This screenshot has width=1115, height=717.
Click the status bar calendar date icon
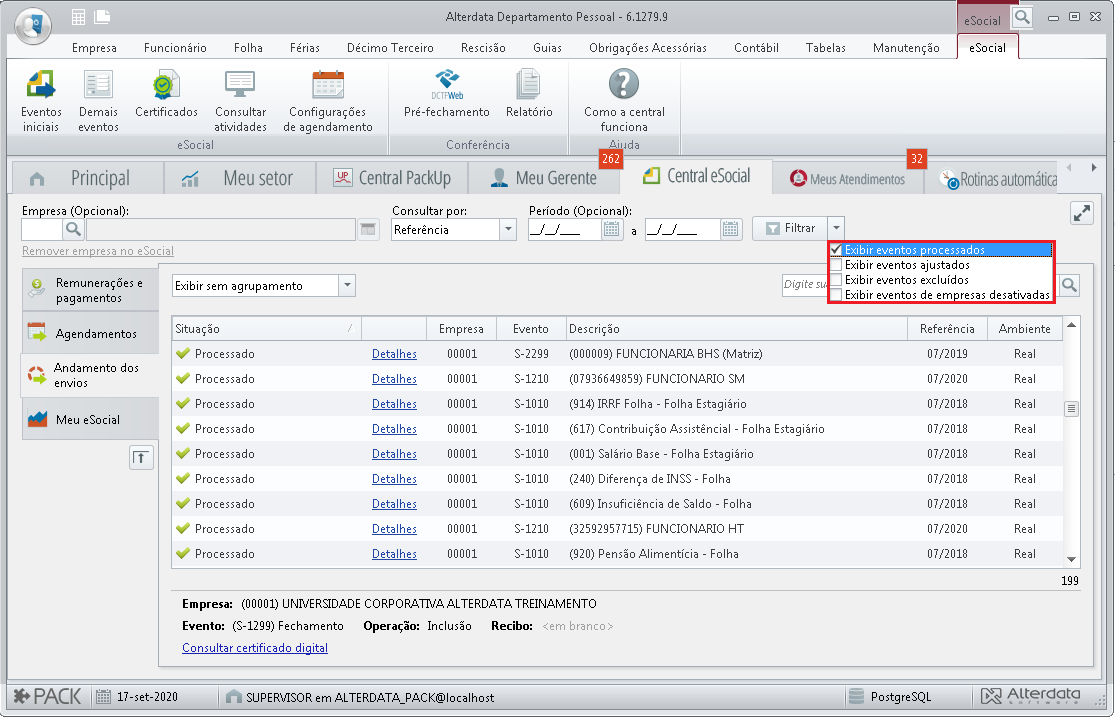[x=104, y=696]
